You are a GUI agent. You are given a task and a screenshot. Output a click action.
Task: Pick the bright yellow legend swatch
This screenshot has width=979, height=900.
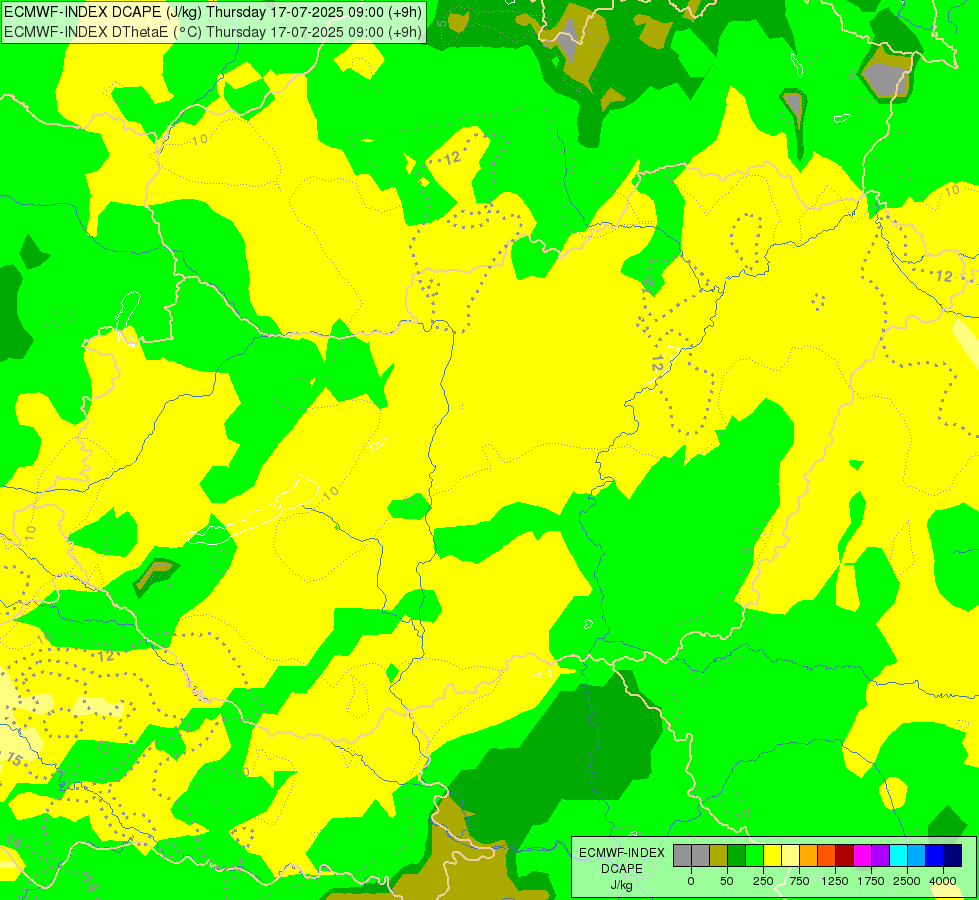coord(773,856)
